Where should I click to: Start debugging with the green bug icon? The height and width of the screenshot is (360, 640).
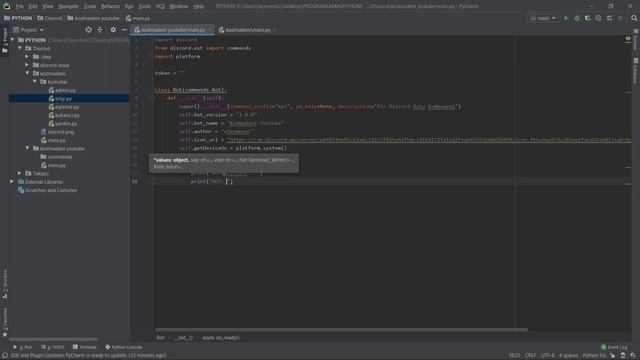[577, 18]
